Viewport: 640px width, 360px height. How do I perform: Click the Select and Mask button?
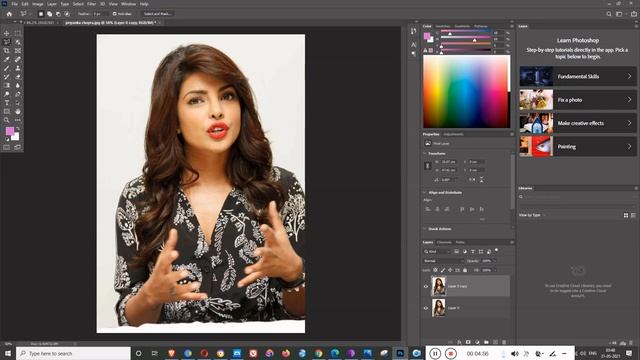point(157,14)
